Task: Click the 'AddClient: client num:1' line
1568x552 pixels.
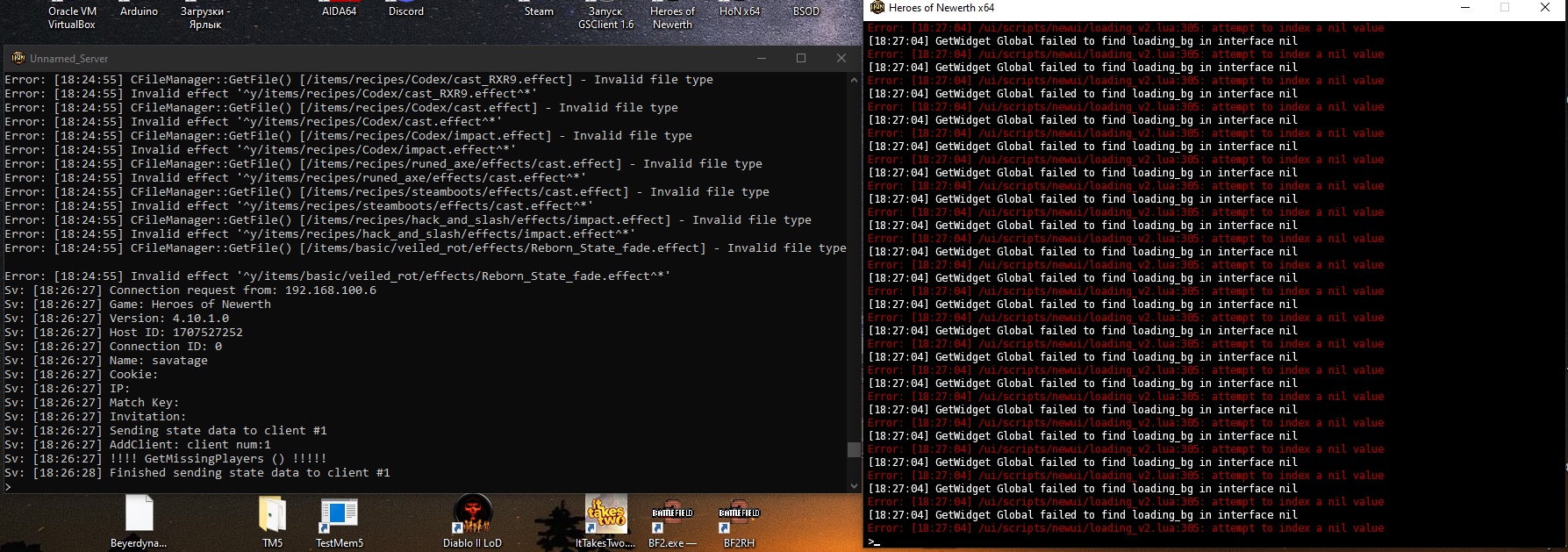Action: click(138, 445)
